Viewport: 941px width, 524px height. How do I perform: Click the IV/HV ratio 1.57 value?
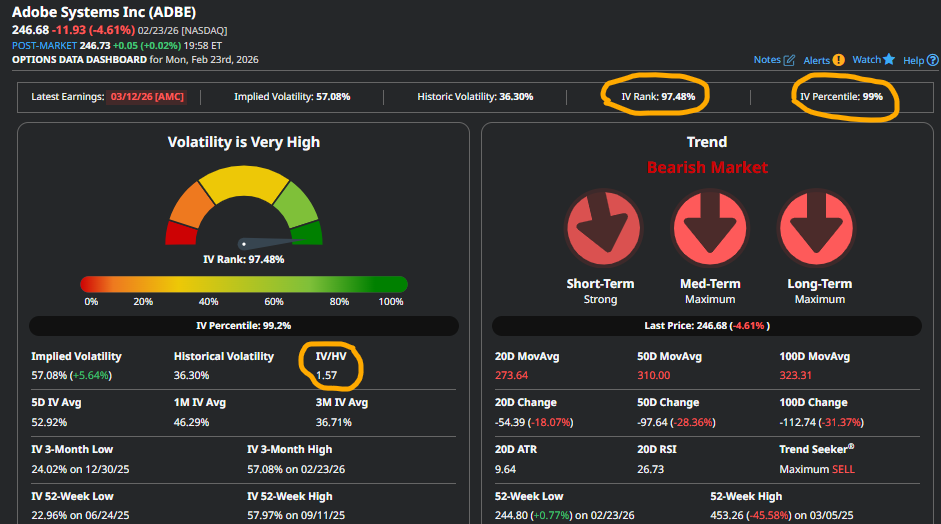[326, 375]
